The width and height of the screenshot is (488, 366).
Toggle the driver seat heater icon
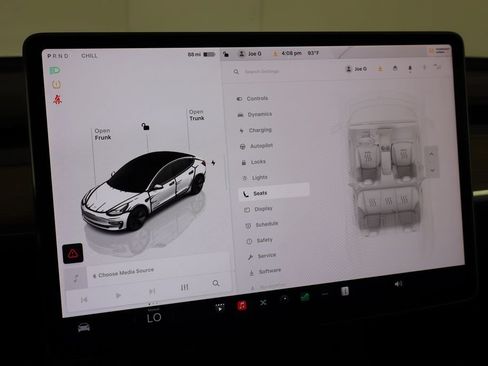[x=368, y=157]
